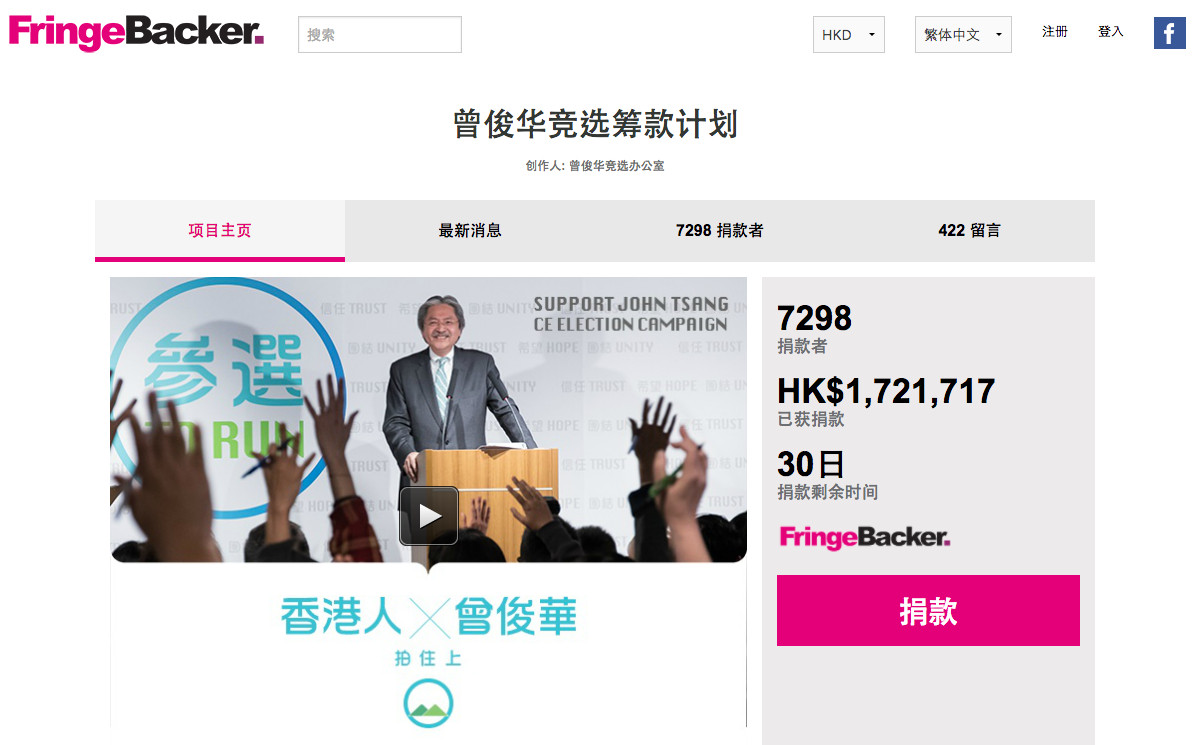
Task: Click the 曾俊华竞选办公室 creator link
Action: pyautogui.click(x=617, y=166)
